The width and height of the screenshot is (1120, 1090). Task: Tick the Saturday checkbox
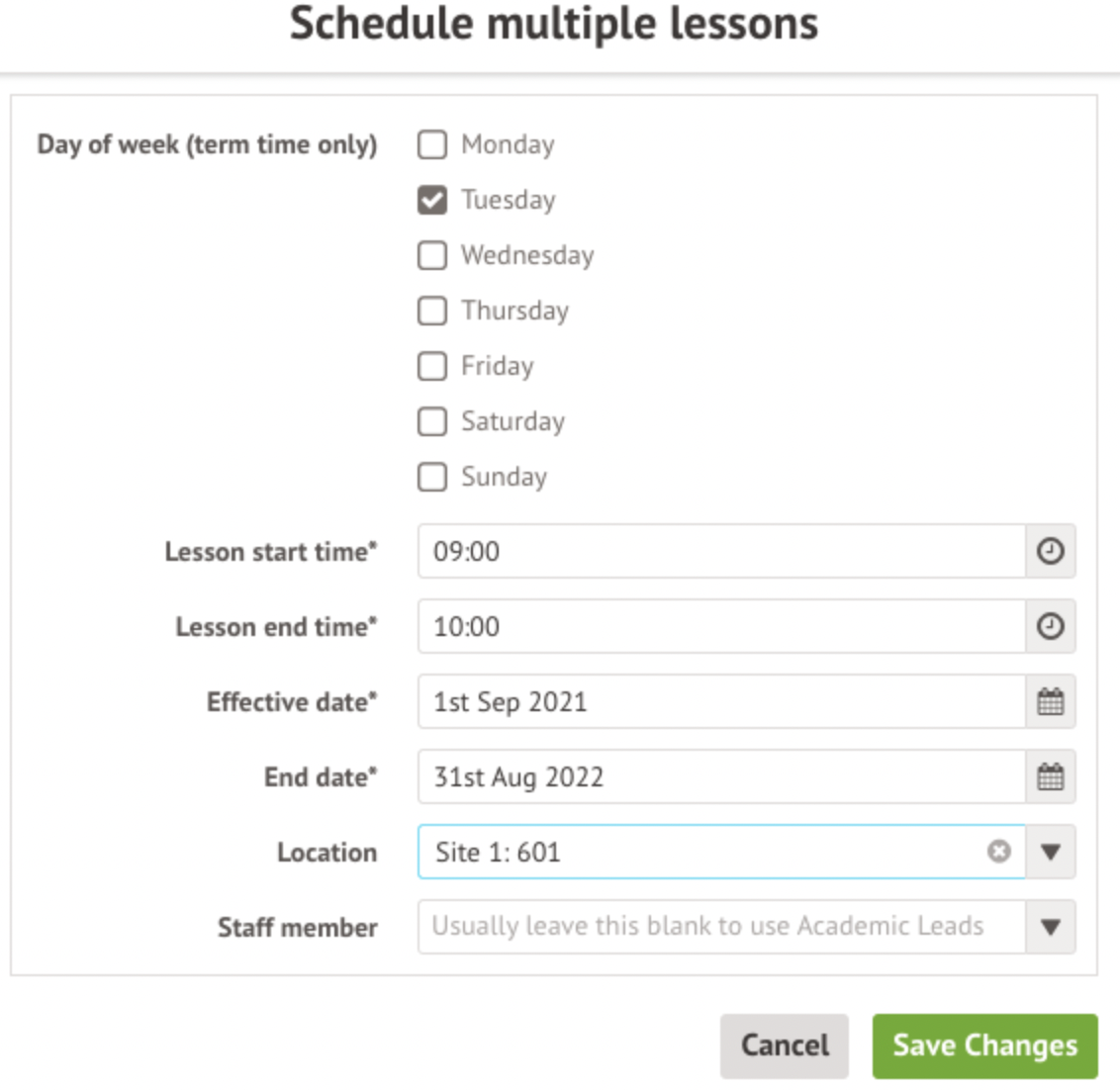[x=432, y=422]
